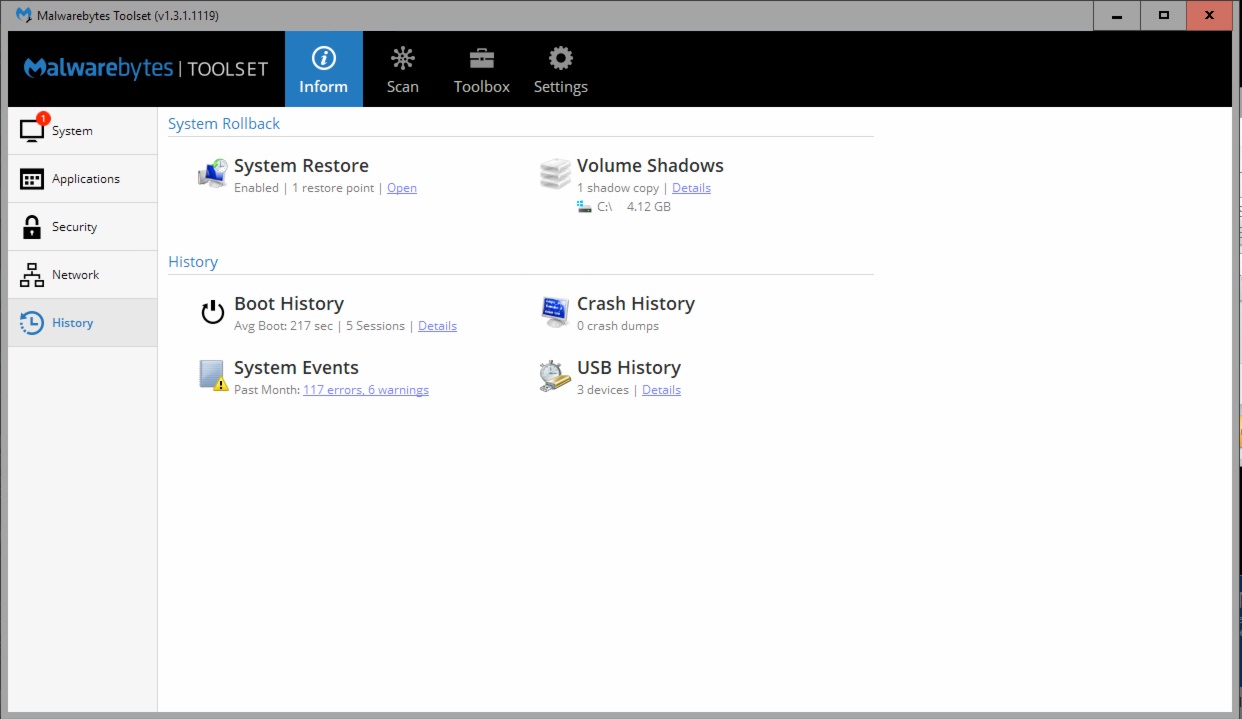Click the Malwarebytes Toolset logo
Viewport: 1242px width, 719px height.
coord(146,68)
